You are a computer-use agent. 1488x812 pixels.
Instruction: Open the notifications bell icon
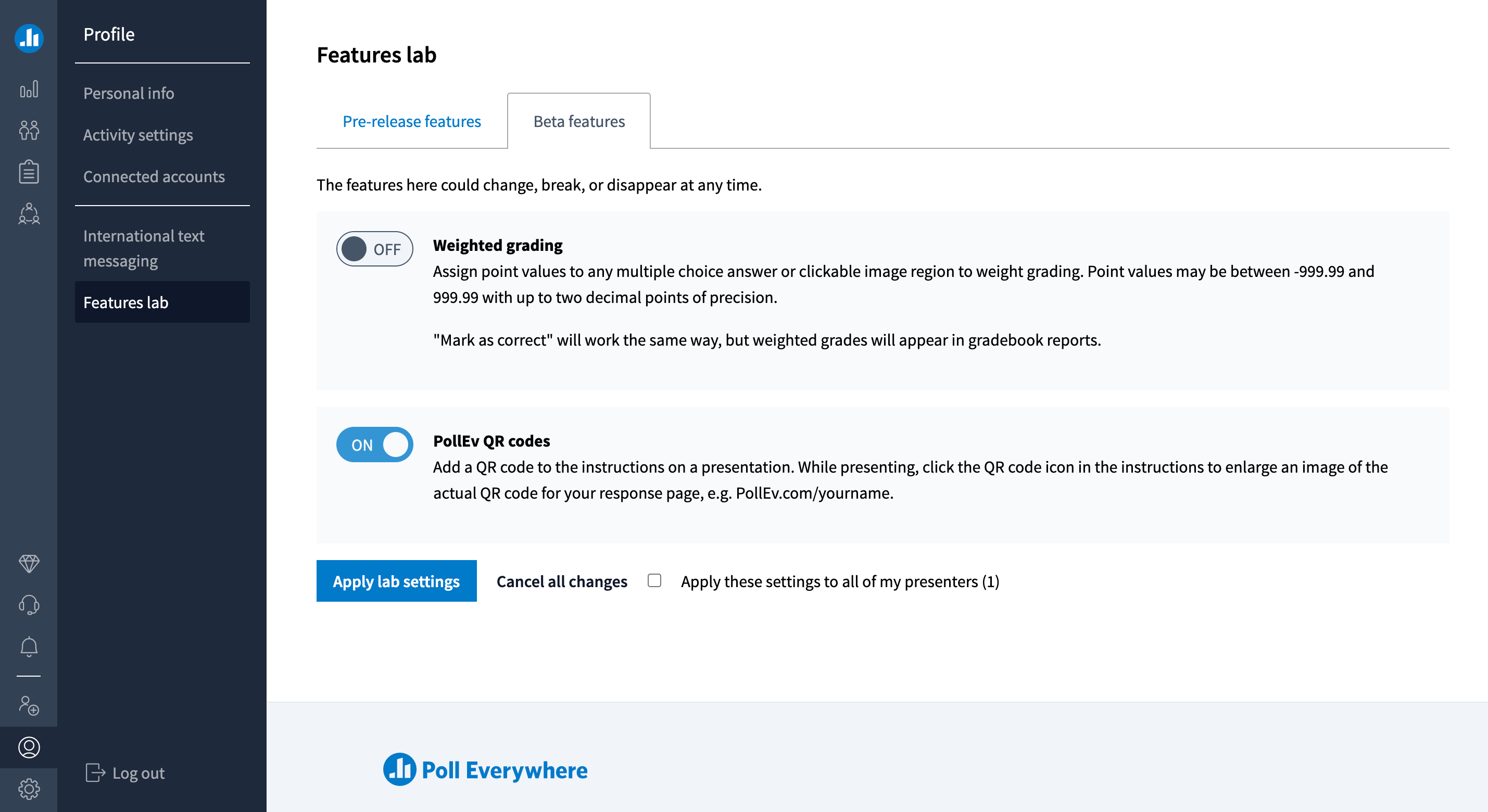click(29, 646)
